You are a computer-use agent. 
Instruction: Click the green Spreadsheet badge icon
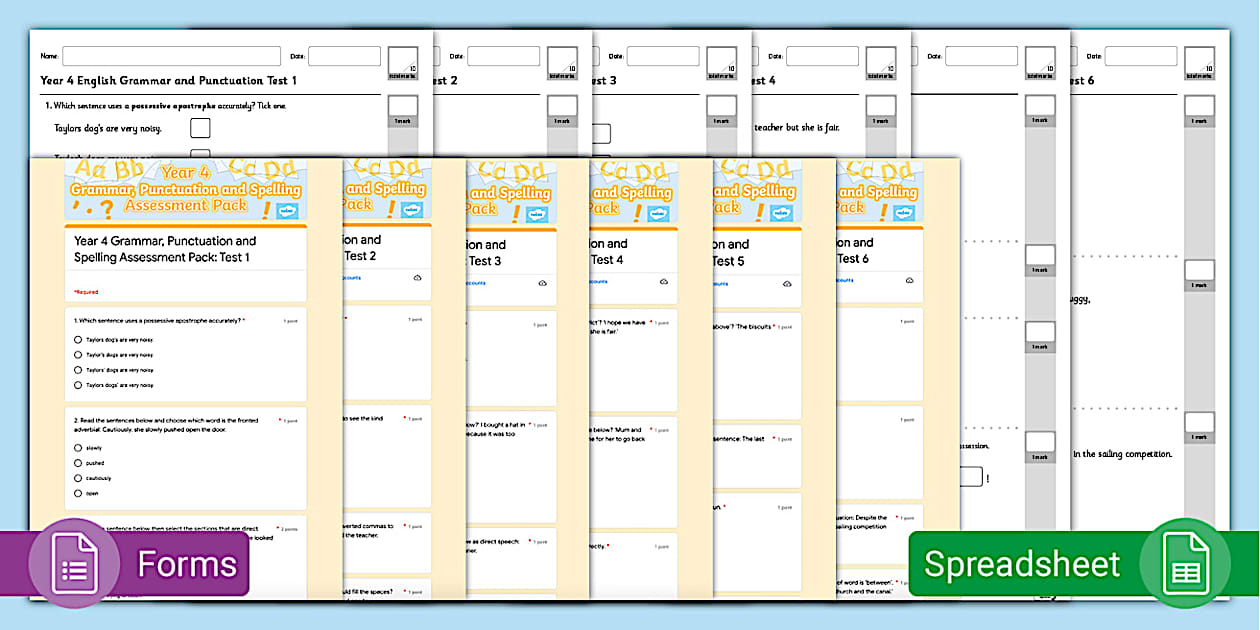(1185, 563)
